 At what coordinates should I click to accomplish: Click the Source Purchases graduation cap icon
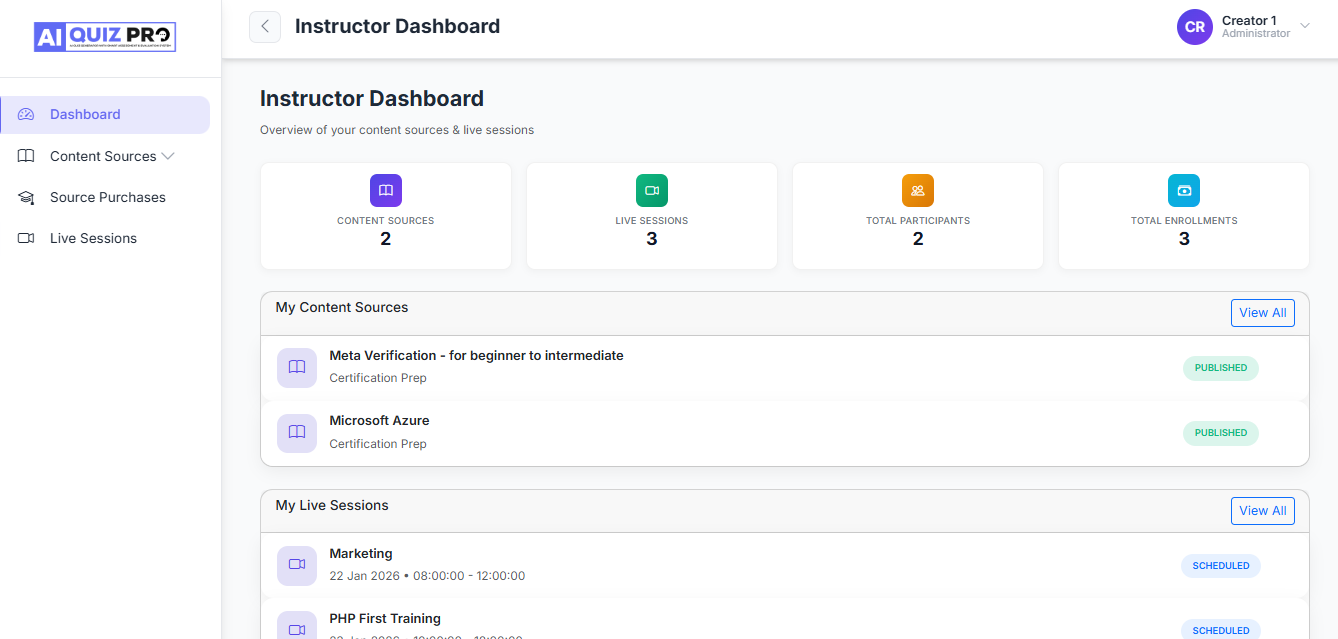coord(26,198)
